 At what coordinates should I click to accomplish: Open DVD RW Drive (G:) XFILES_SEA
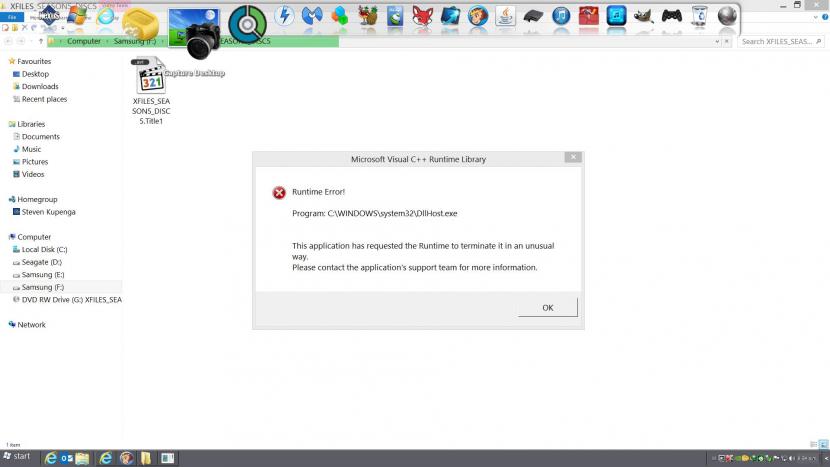(71, 300)
